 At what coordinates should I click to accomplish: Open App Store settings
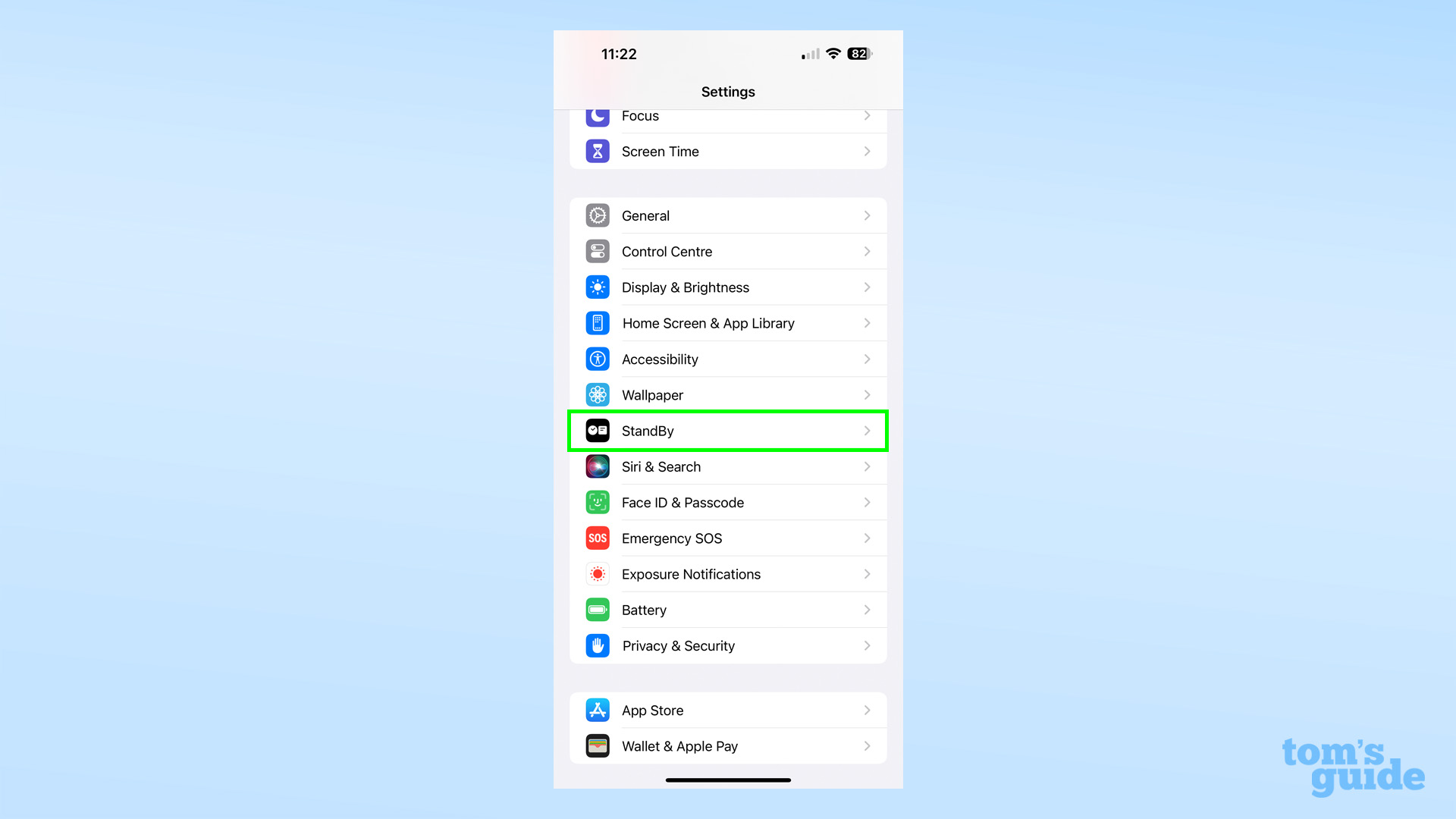727,710
